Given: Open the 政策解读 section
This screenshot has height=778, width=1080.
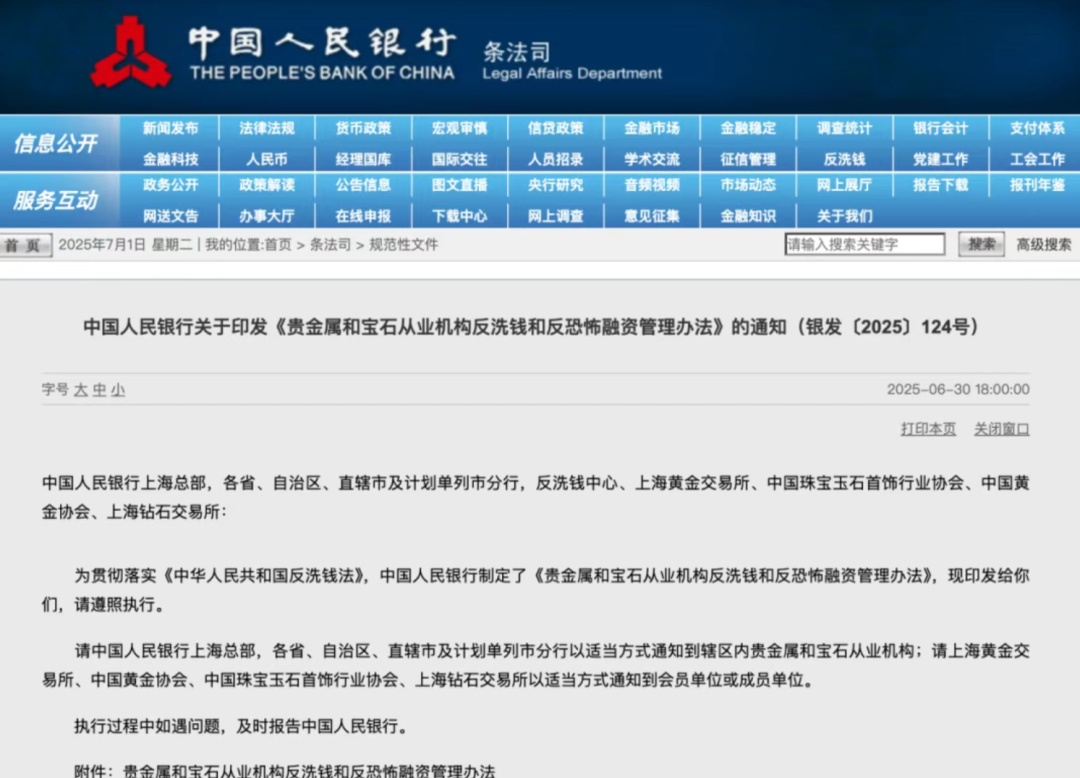Looking at the screenshot, I should tap(268, 185).
